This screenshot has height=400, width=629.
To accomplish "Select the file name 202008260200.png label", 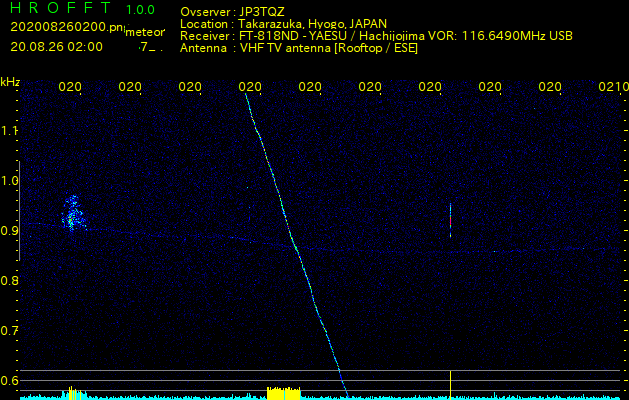I will coord(68,27).
